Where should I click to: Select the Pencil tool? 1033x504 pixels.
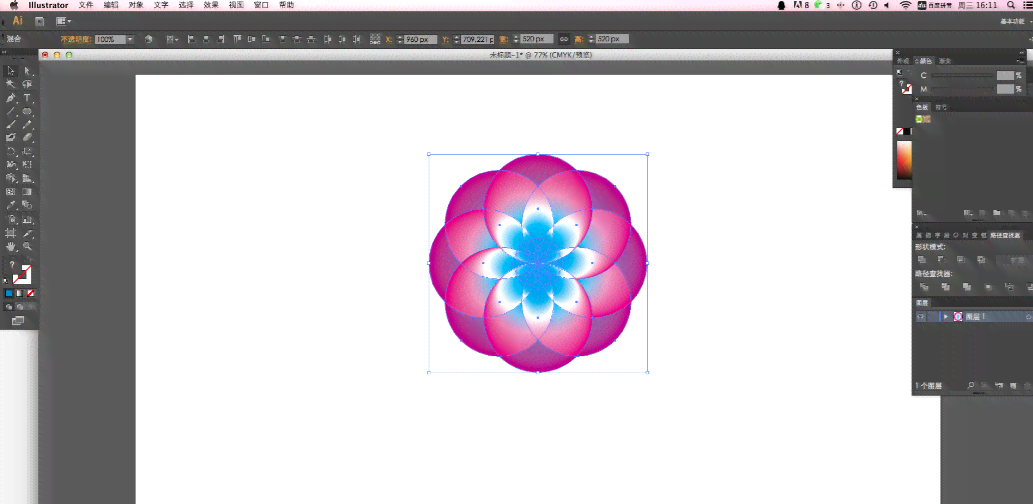coord(28,125)
